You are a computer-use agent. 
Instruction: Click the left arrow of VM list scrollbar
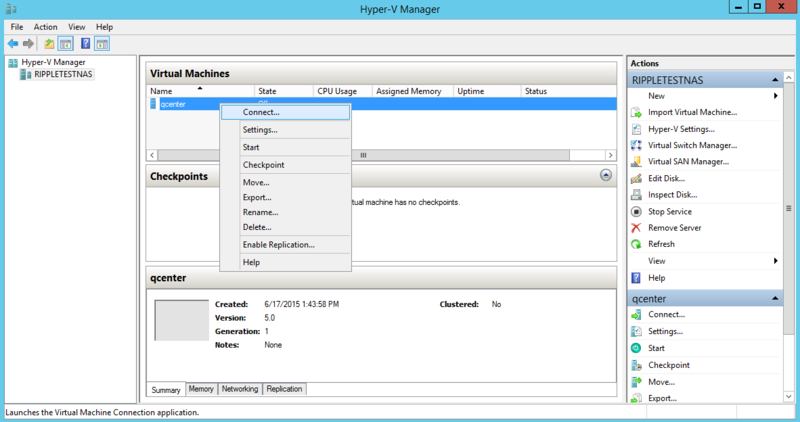click(152, 155)
